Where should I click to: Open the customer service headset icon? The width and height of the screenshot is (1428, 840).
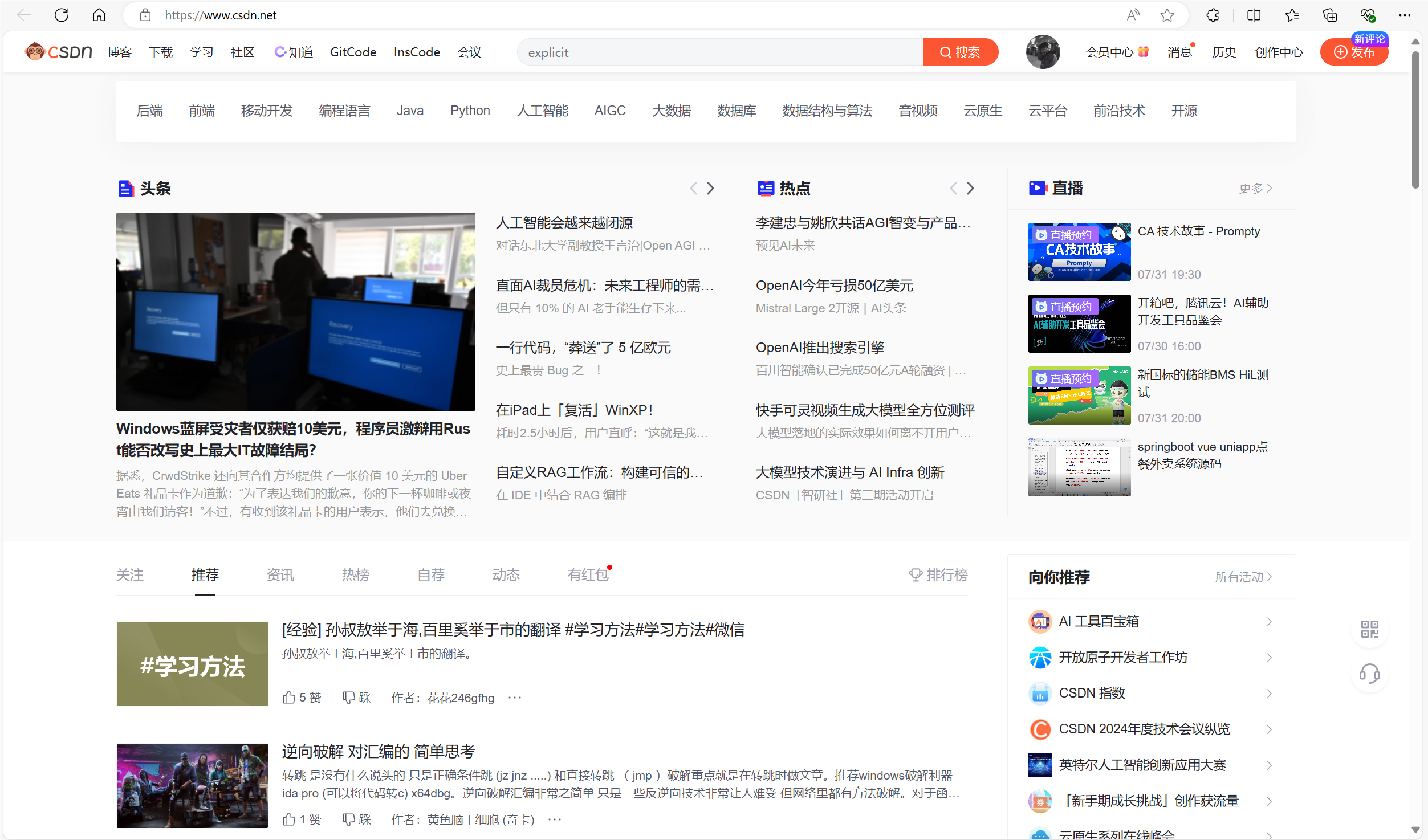click(x=1369, y=674)
